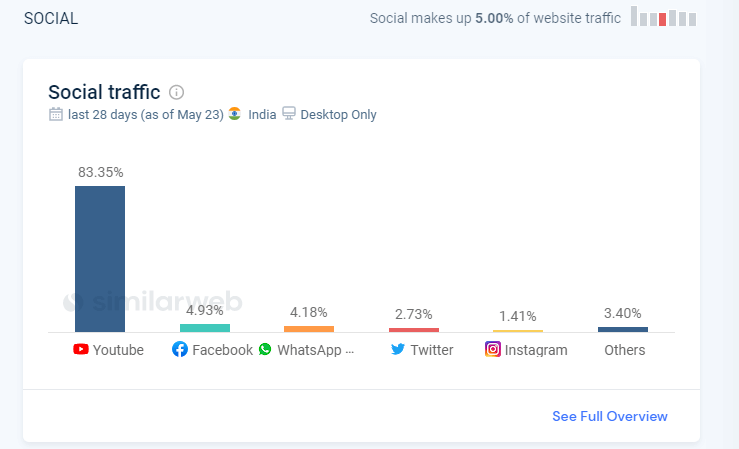Click the info icon beside Social traffic
739x449 pixels.
(176, 92)
